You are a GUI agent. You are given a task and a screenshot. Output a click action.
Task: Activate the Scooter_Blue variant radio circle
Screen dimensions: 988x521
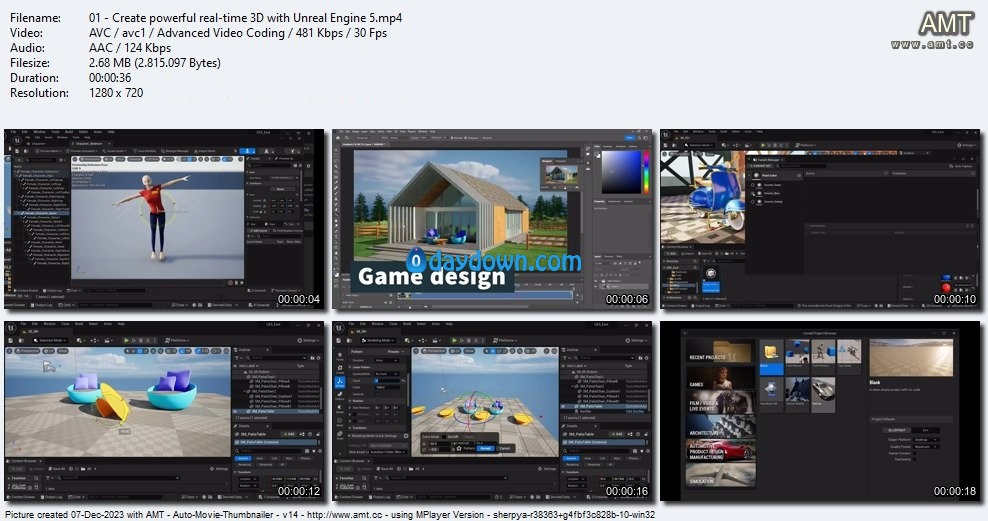pyautogui.click(x=752, y=193)
